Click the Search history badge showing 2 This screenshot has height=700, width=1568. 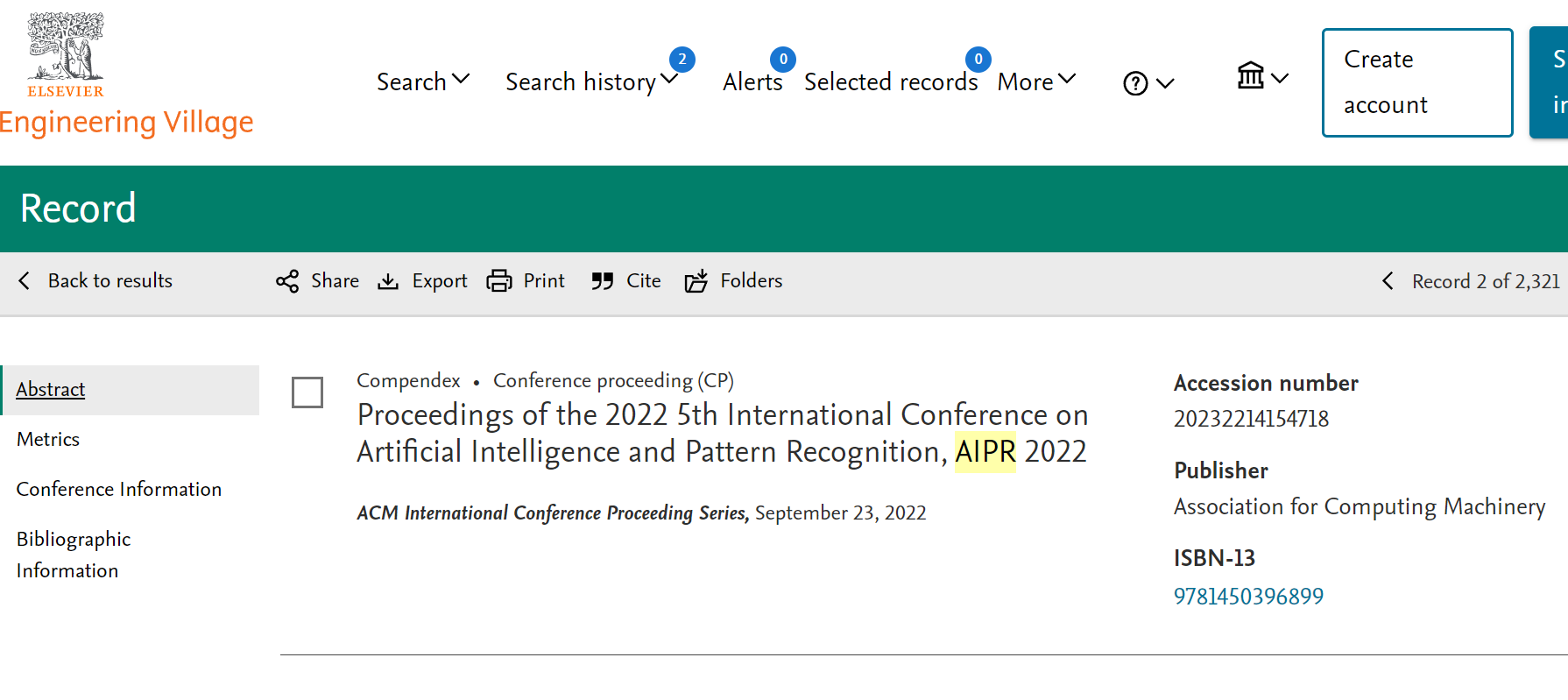[682, 60]
